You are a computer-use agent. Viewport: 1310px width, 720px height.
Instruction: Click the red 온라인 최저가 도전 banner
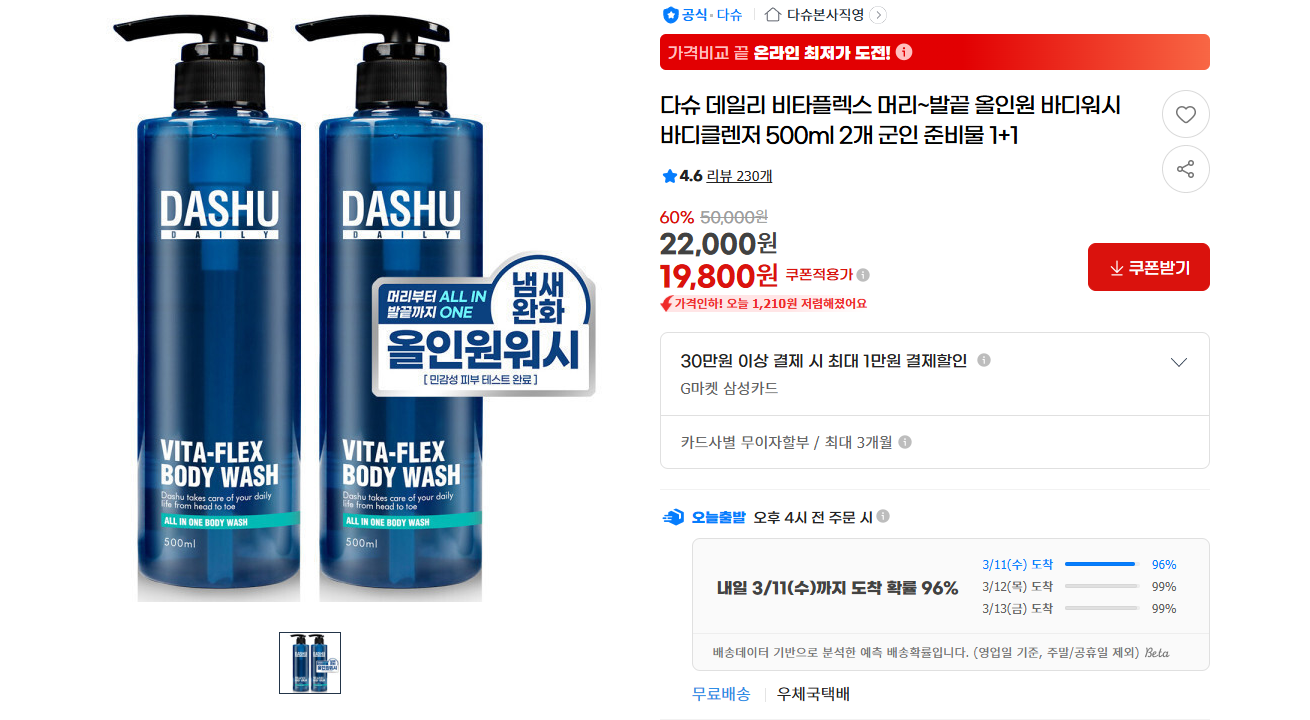(935, 52)
